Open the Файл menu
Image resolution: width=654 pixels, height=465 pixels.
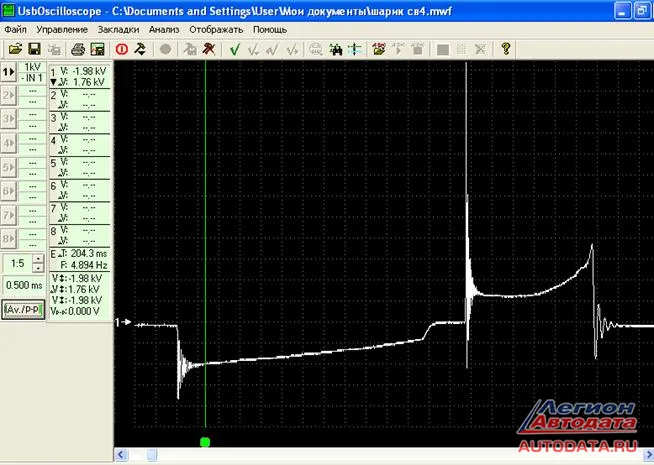[15, 30]
